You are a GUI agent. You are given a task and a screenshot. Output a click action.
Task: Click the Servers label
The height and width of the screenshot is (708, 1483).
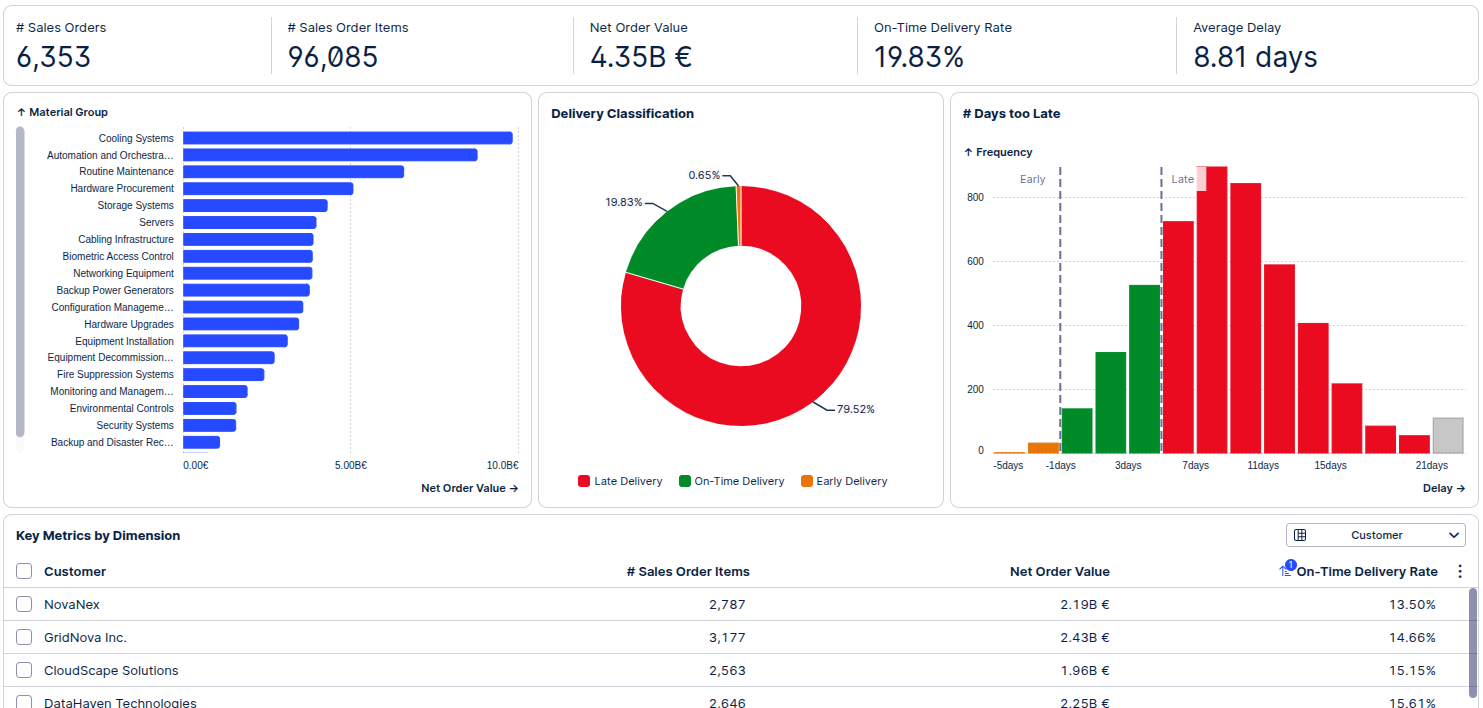pos(156,222)
